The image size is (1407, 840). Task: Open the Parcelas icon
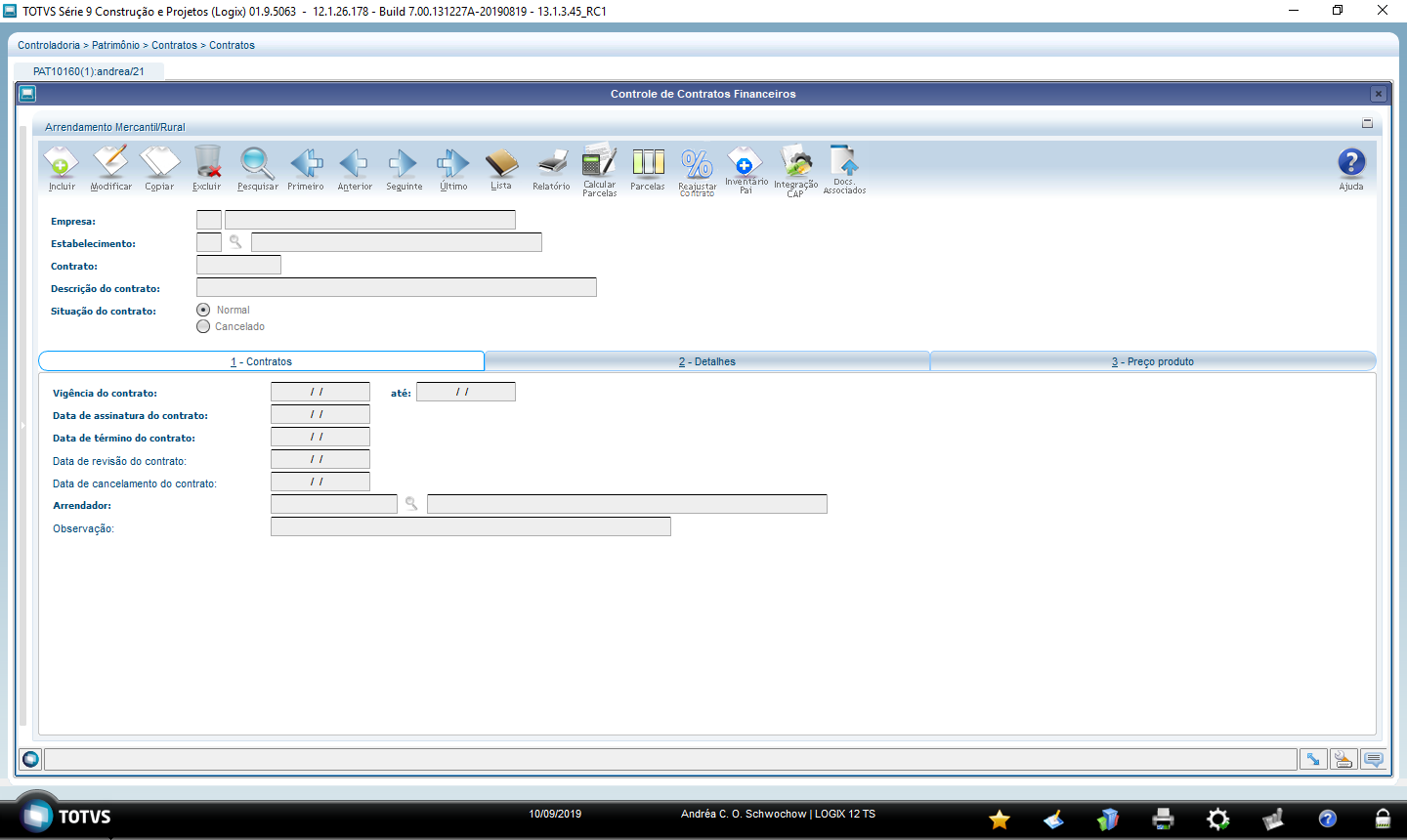648,168
